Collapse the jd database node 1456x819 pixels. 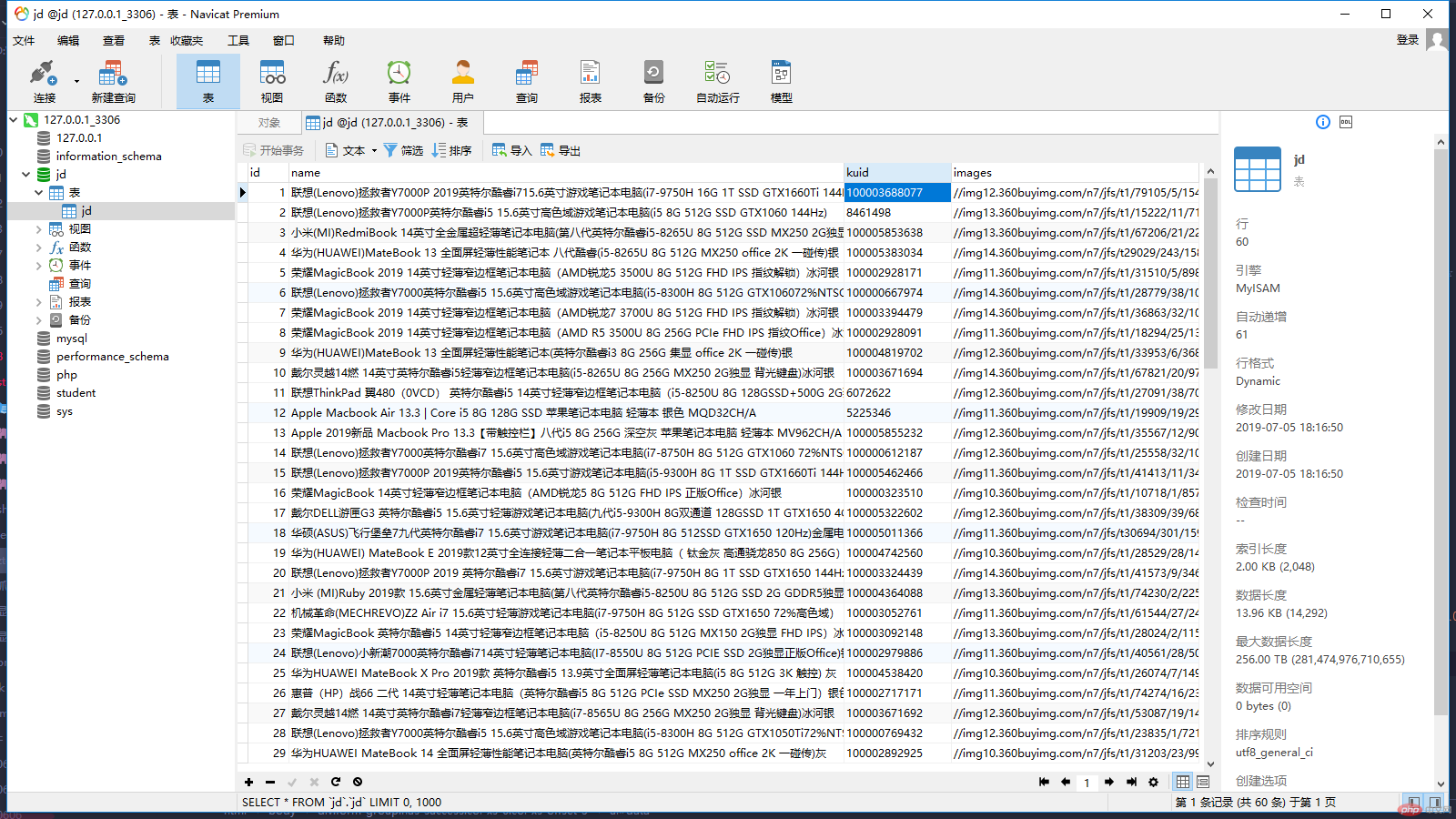click(x=26, y=174)
